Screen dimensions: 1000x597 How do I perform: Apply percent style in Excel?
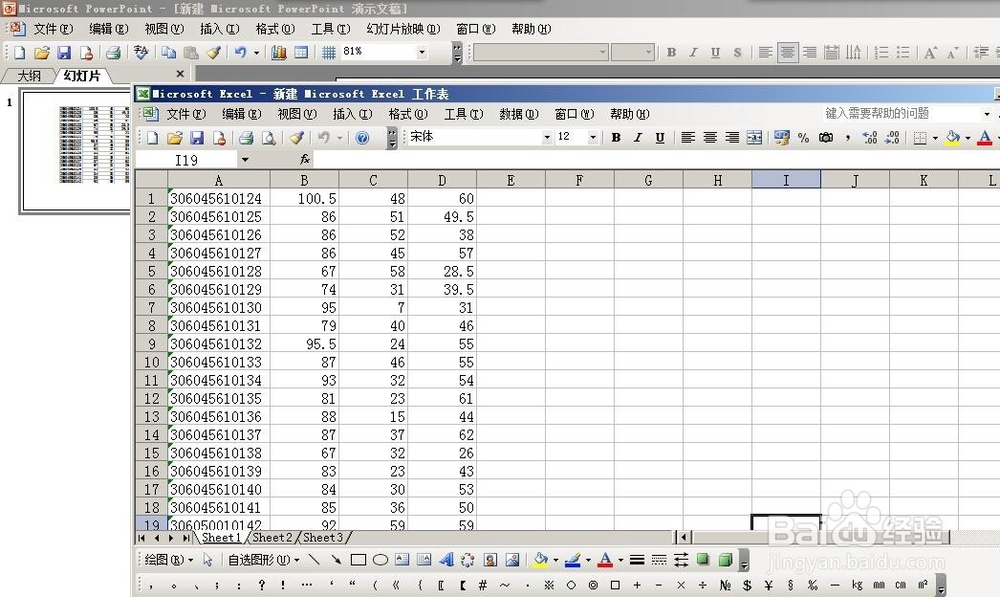point(804,137)
